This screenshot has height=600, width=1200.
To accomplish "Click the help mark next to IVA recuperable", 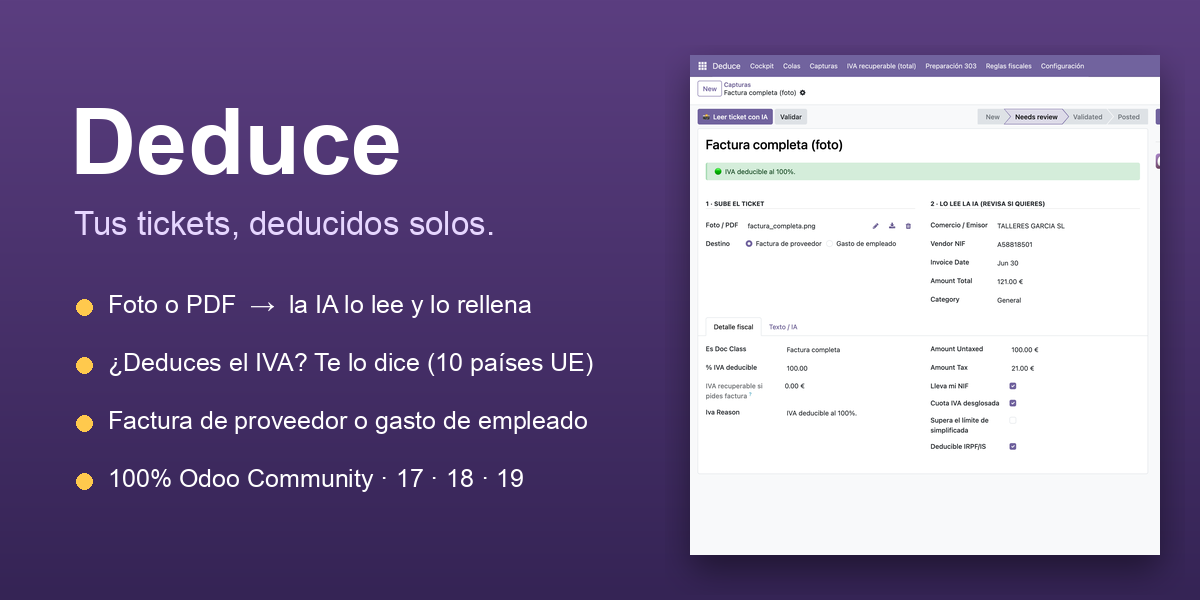I will (x=751, y=395).
